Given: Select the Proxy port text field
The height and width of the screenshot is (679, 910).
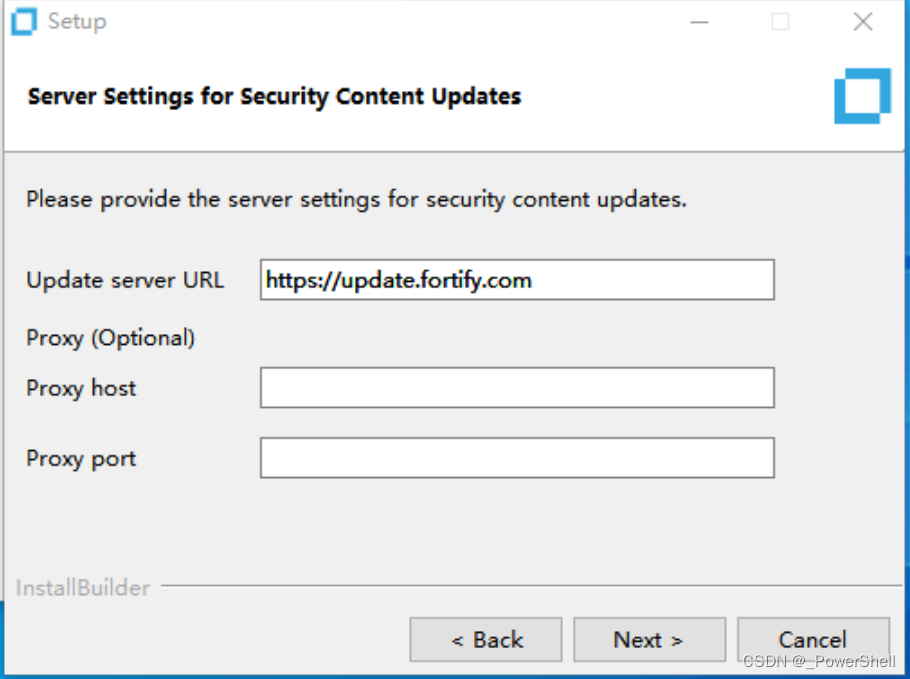Looking at the screenshot, I should [517, 458].
